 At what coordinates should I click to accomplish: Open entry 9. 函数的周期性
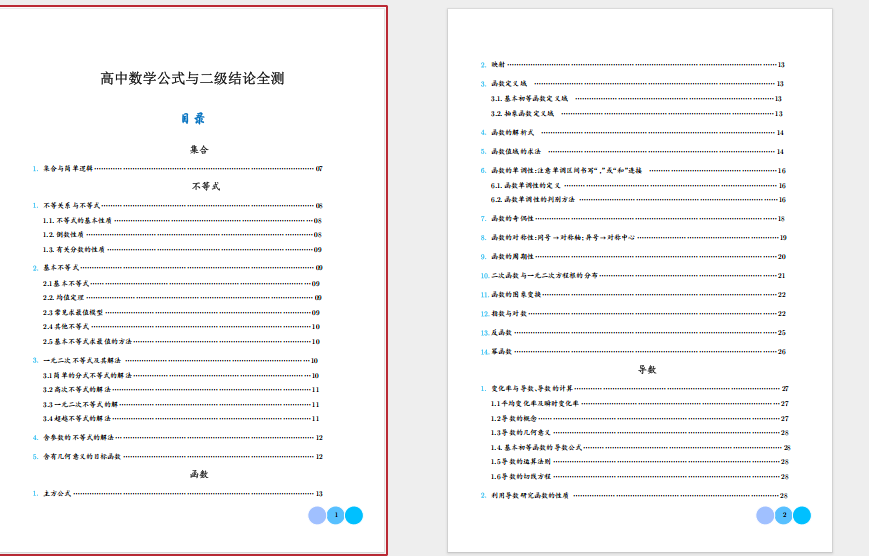pyautogui.click(x=633, y=256)
